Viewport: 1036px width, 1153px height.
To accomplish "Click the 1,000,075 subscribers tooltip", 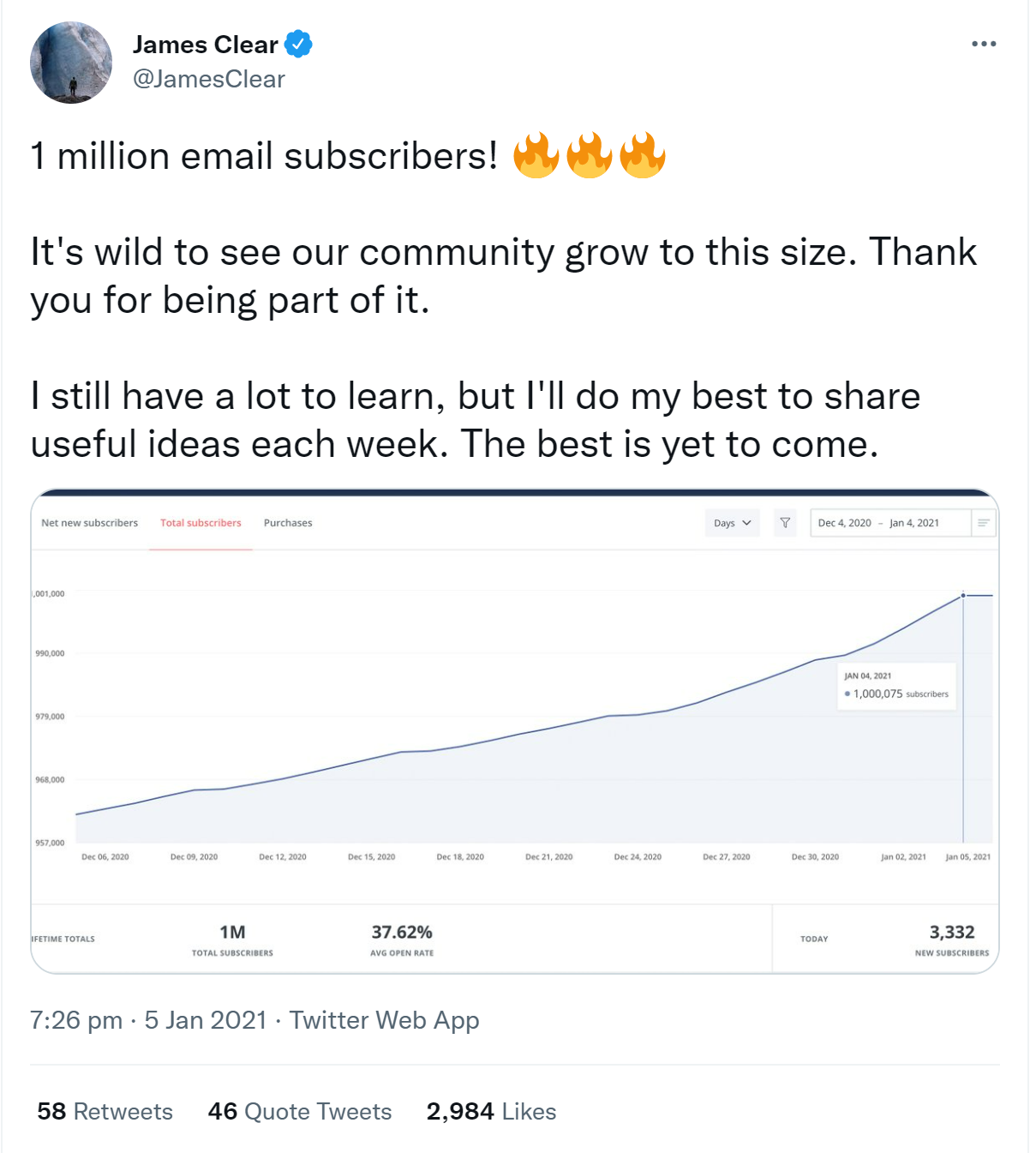I will click(896, 687).
